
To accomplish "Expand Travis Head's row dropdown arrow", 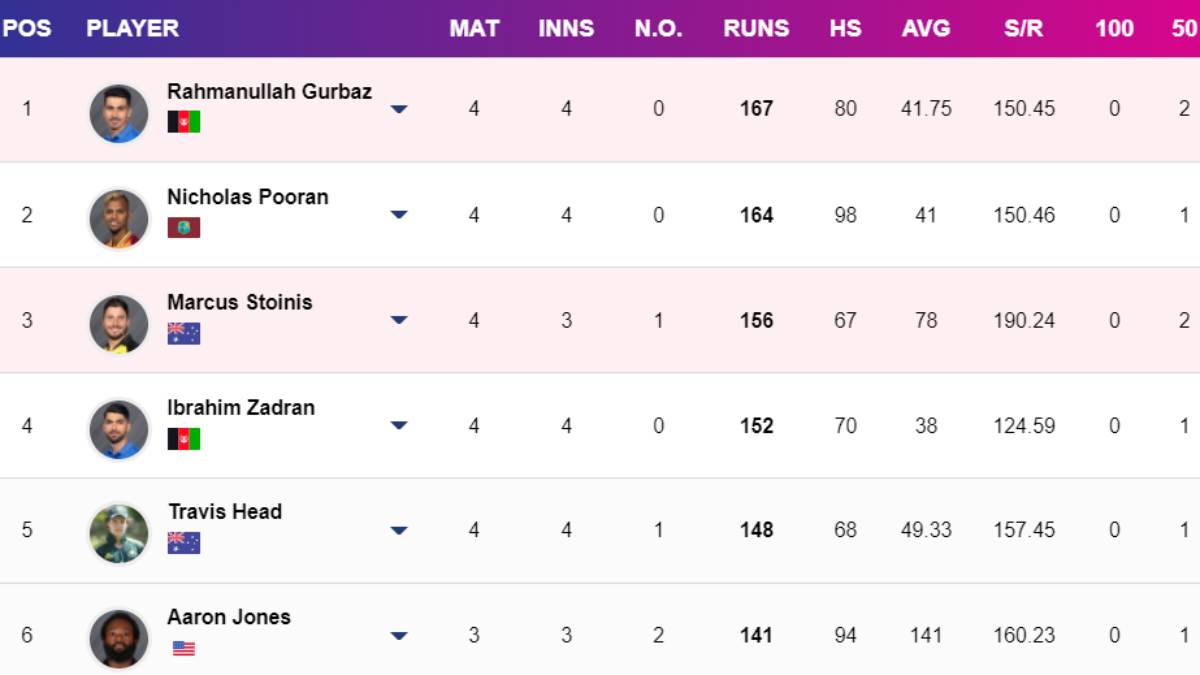I will pos(399,530).
